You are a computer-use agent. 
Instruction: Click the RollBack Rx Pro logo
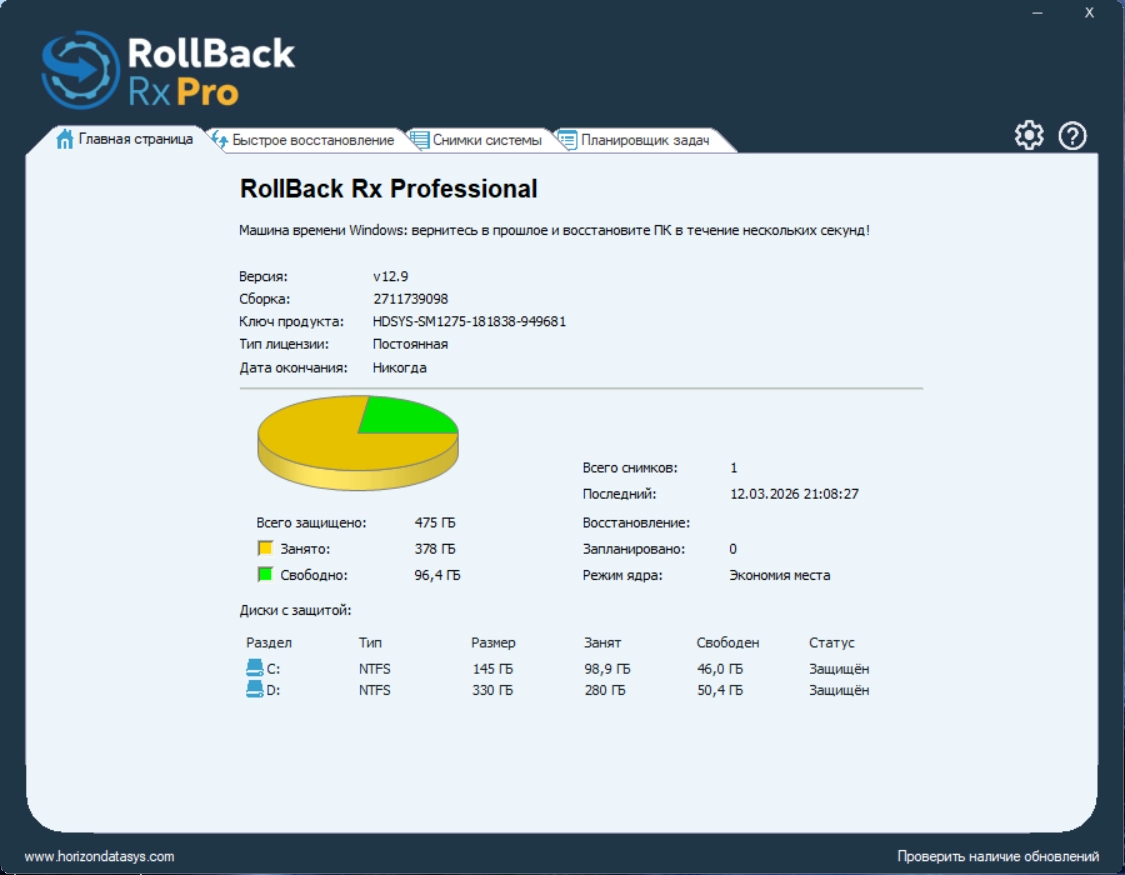coord(169,70)
